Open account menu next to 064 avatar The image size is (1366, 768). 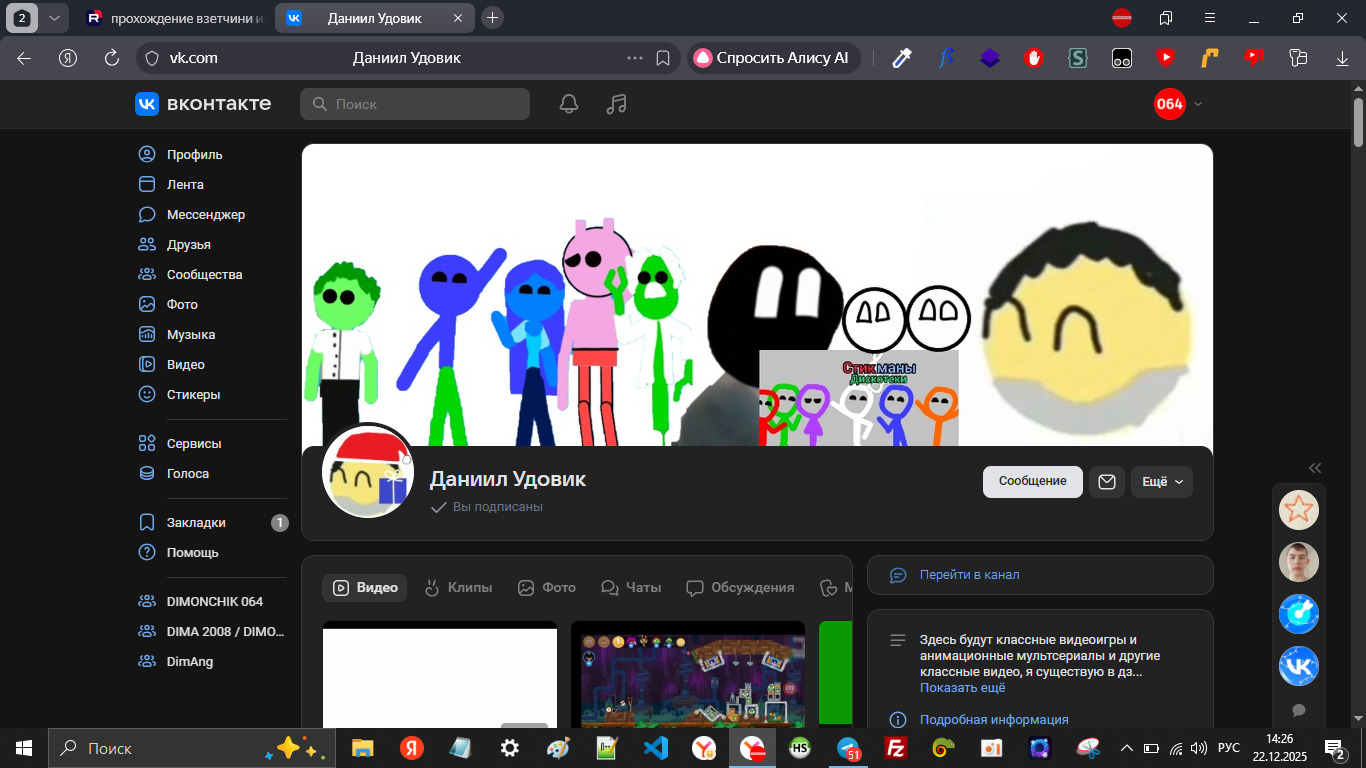1198,104
